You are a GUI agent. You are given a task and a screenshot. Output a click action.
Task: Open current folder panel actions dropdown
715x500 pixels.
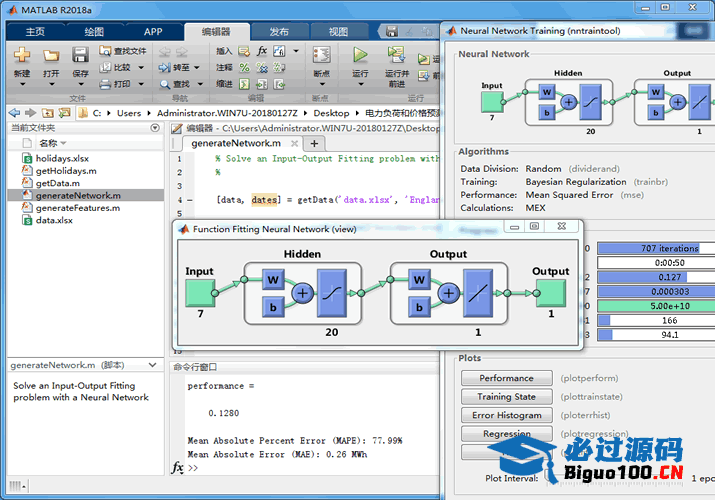pyautogui.click(x=155, y=128)
